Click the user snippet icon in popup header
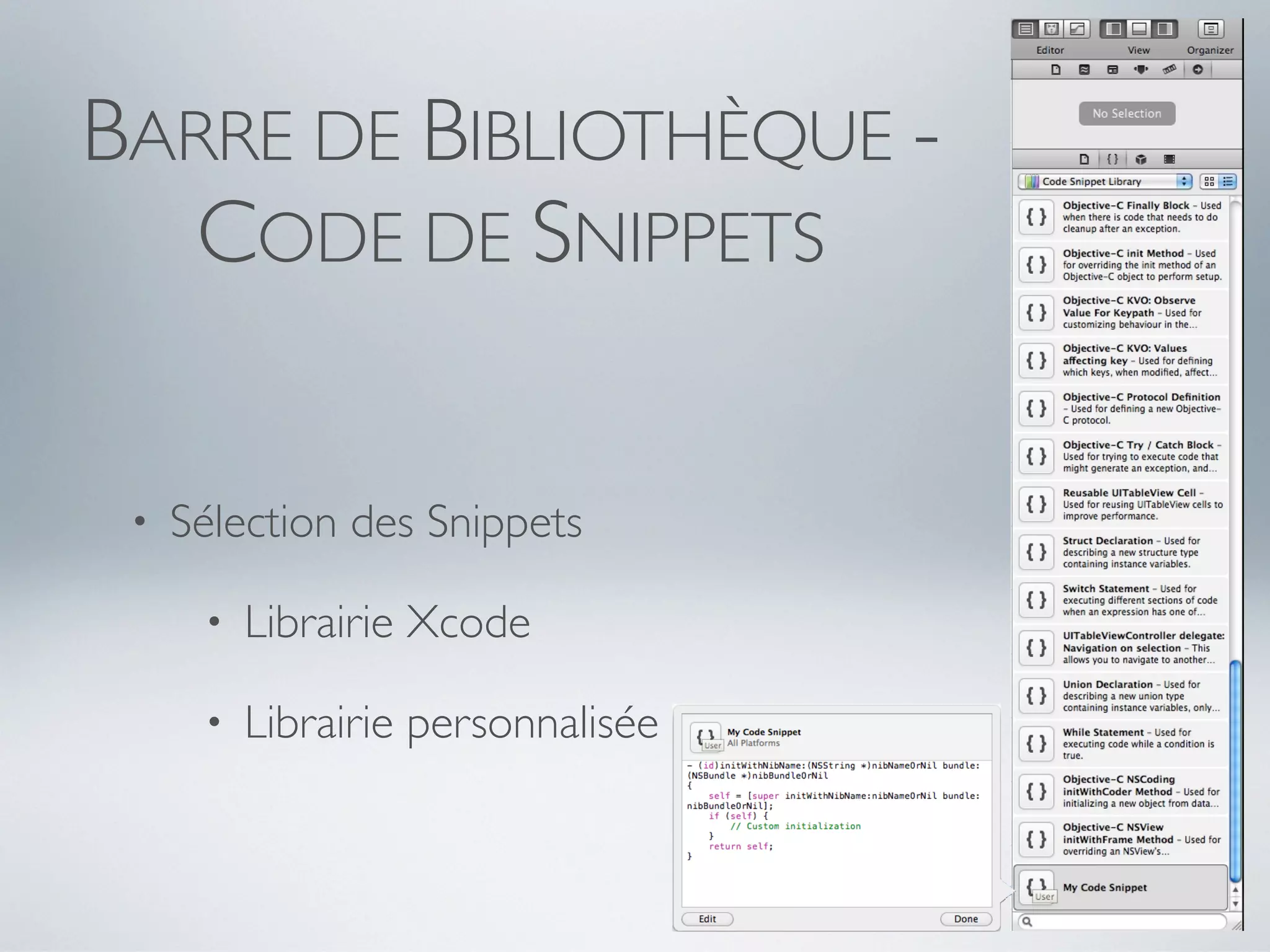This screenshot has height=952, width=1270. [x=706, y=738]
